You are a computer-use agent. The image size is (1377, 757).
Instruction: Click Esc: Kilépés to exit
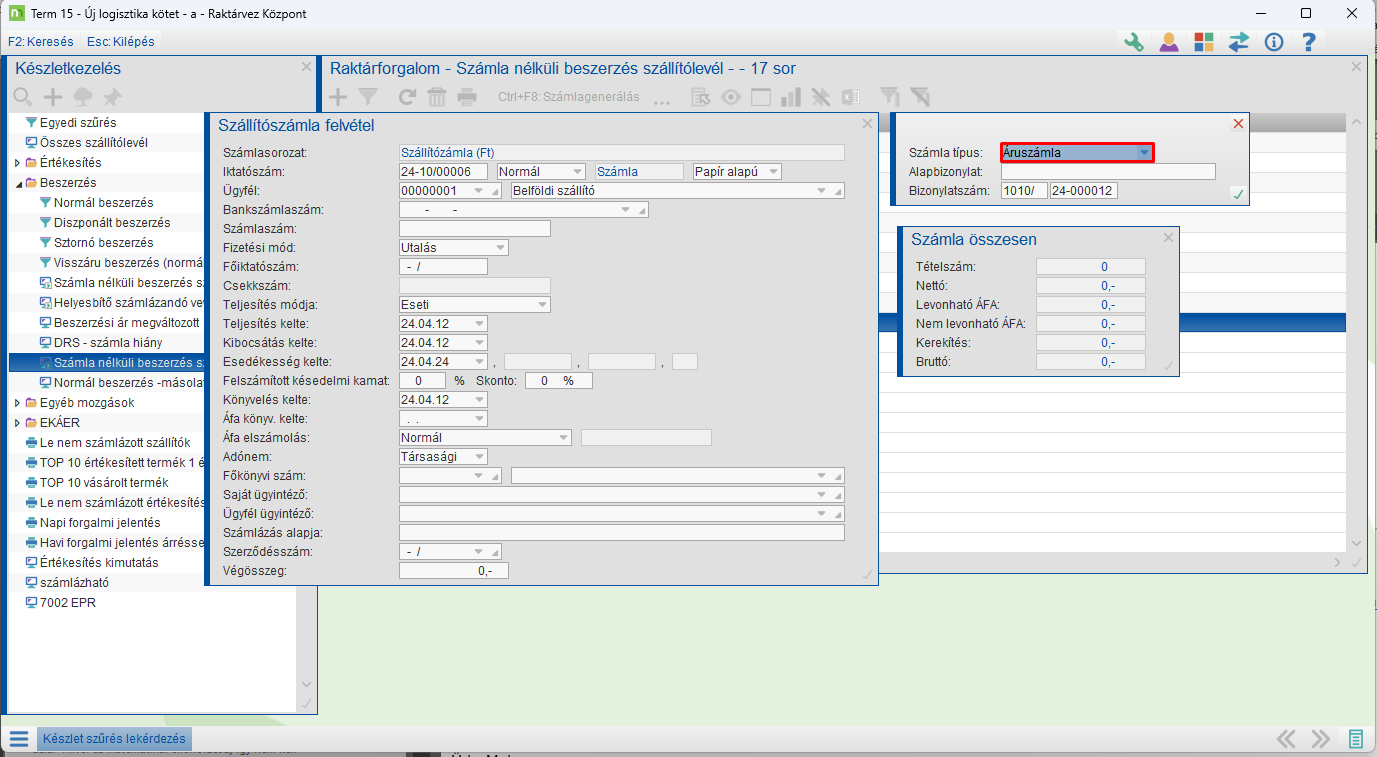[x=121, y=42]
